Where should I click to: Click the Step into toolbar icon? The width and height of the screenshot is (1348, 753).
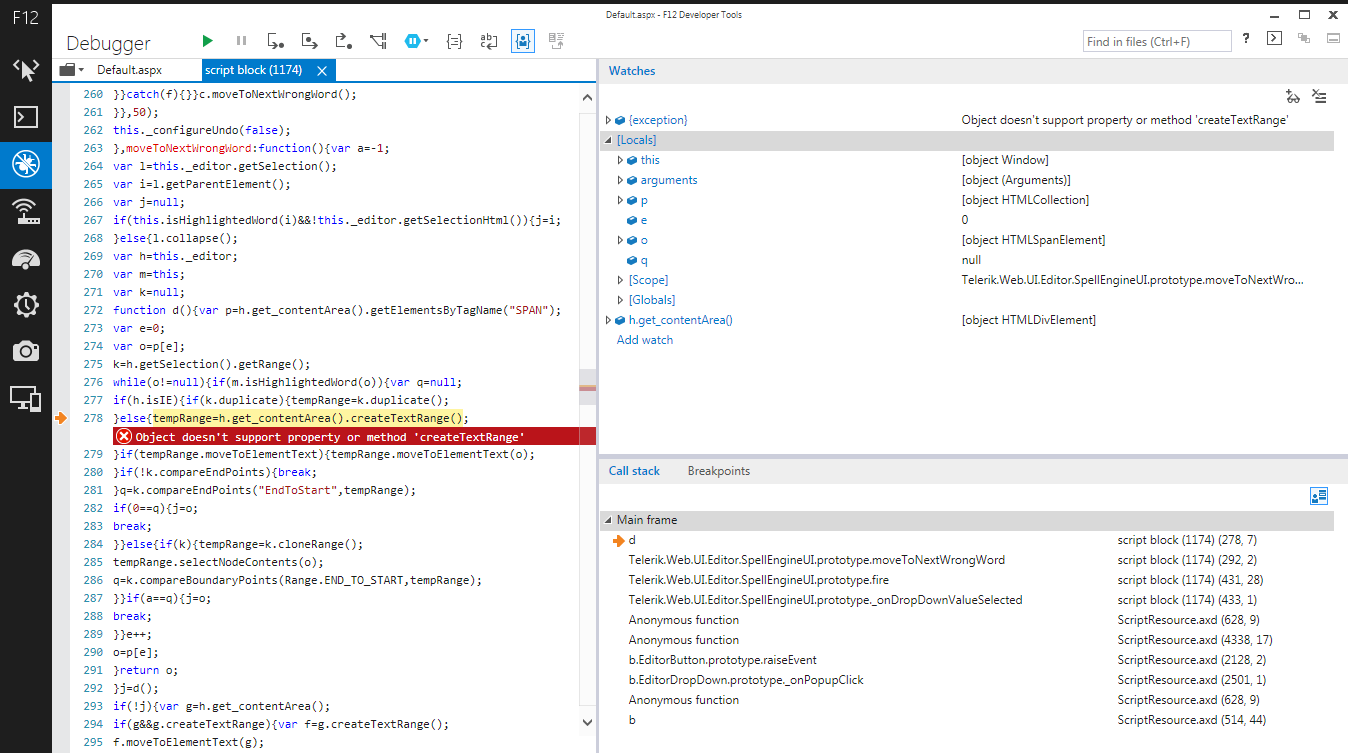point(275,41)
